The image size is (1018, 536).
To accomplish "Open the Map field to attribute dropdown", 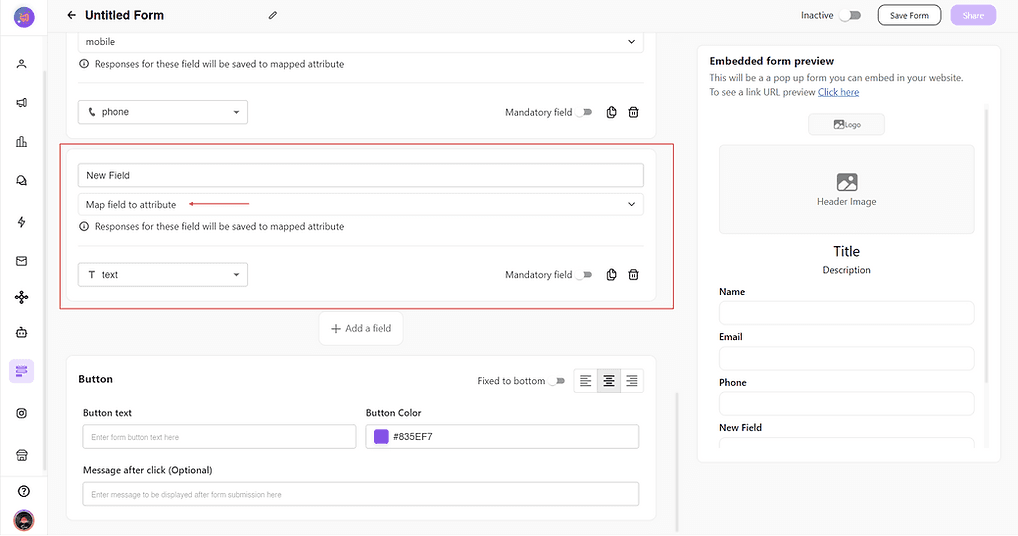I will pyautogui.click(x=361, y=204).
